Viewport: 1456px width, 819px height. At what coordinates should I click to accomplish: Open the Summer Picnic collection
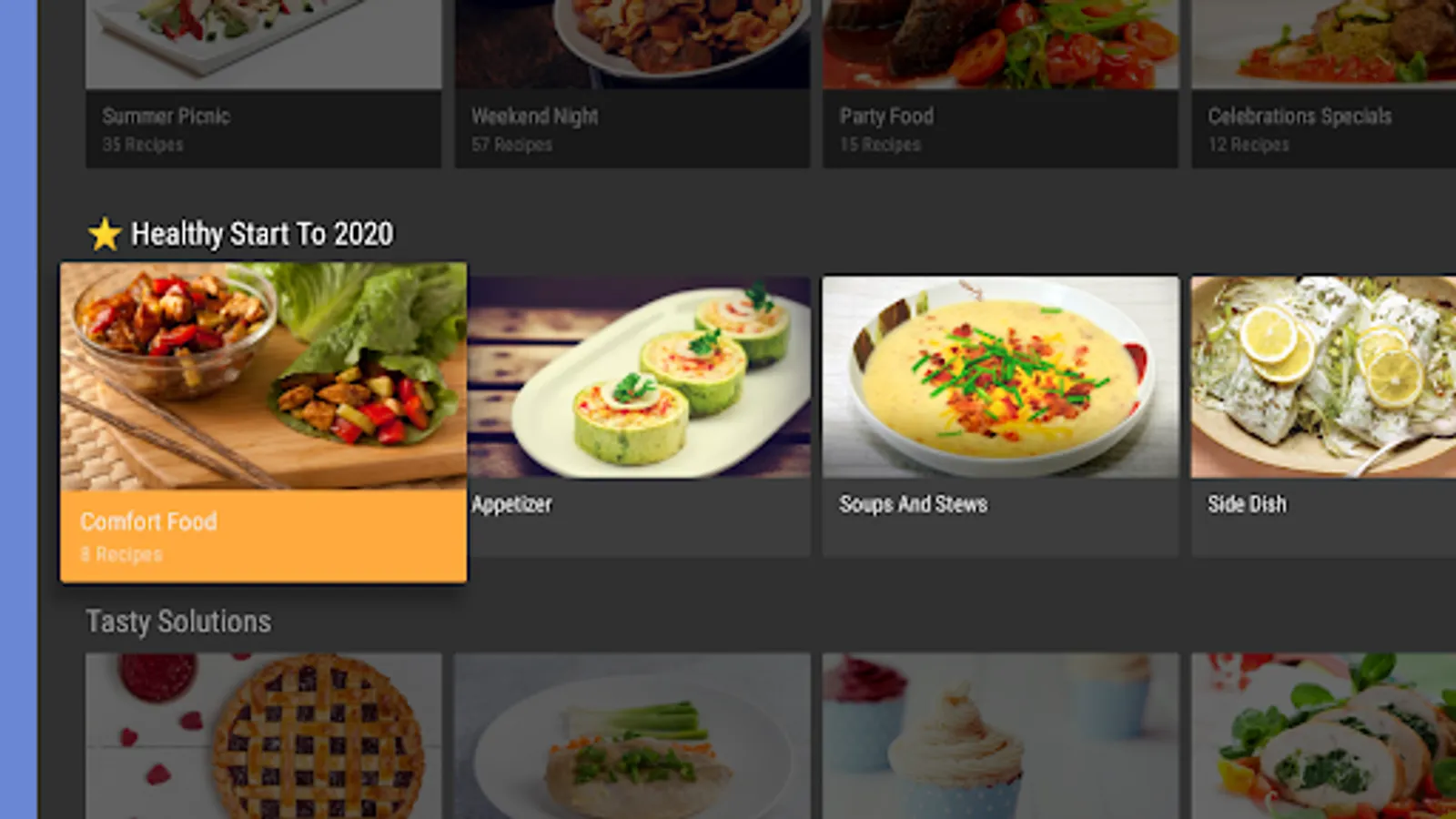[x=264, y=84]
